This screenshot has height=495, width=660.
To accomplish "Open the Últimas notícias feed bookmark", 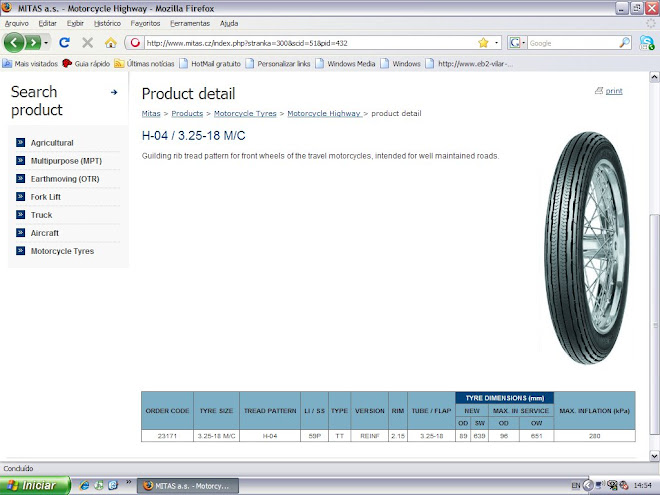I will point(144,64).
